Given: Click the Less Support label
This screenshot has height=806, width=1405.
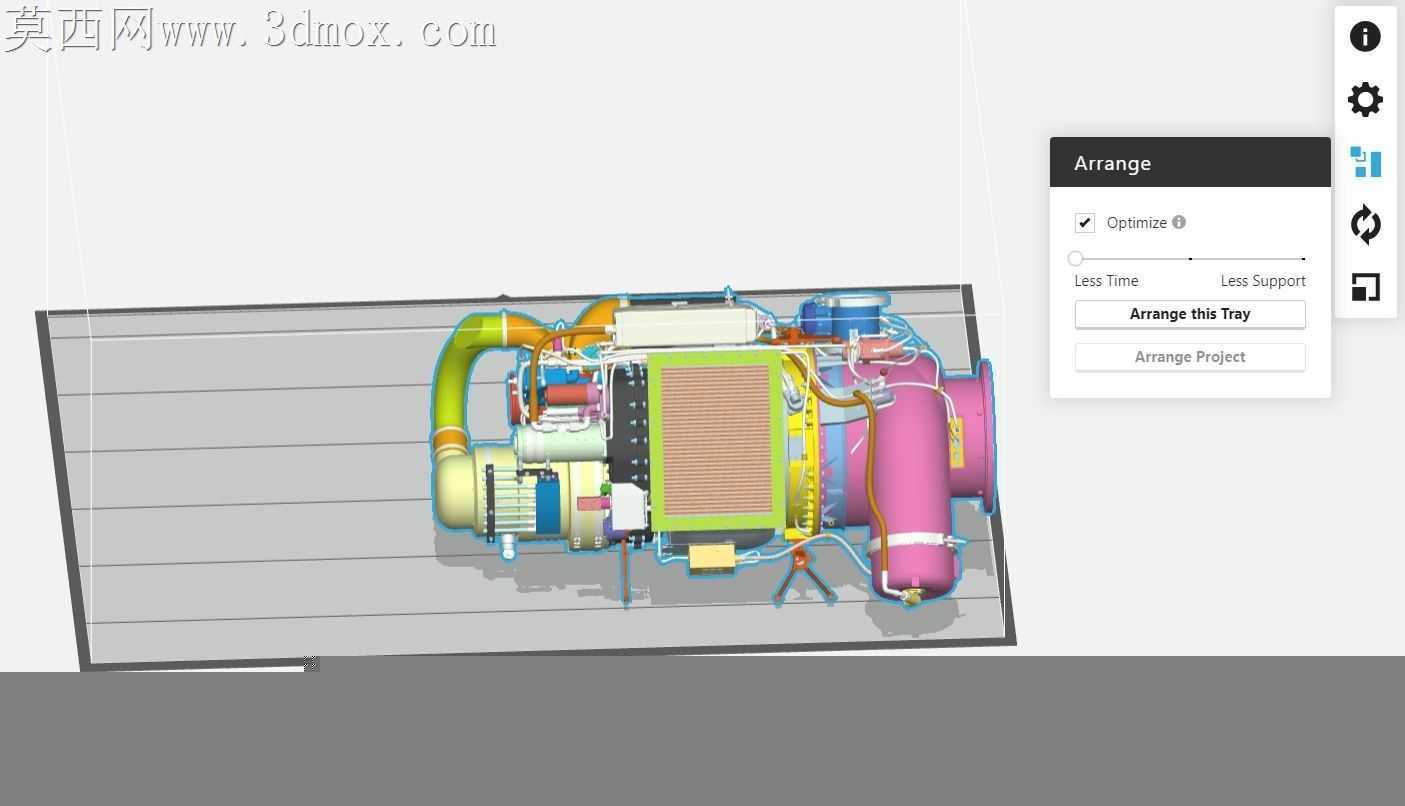Looking at the screenshot, I should click(x=1263, y=281).
